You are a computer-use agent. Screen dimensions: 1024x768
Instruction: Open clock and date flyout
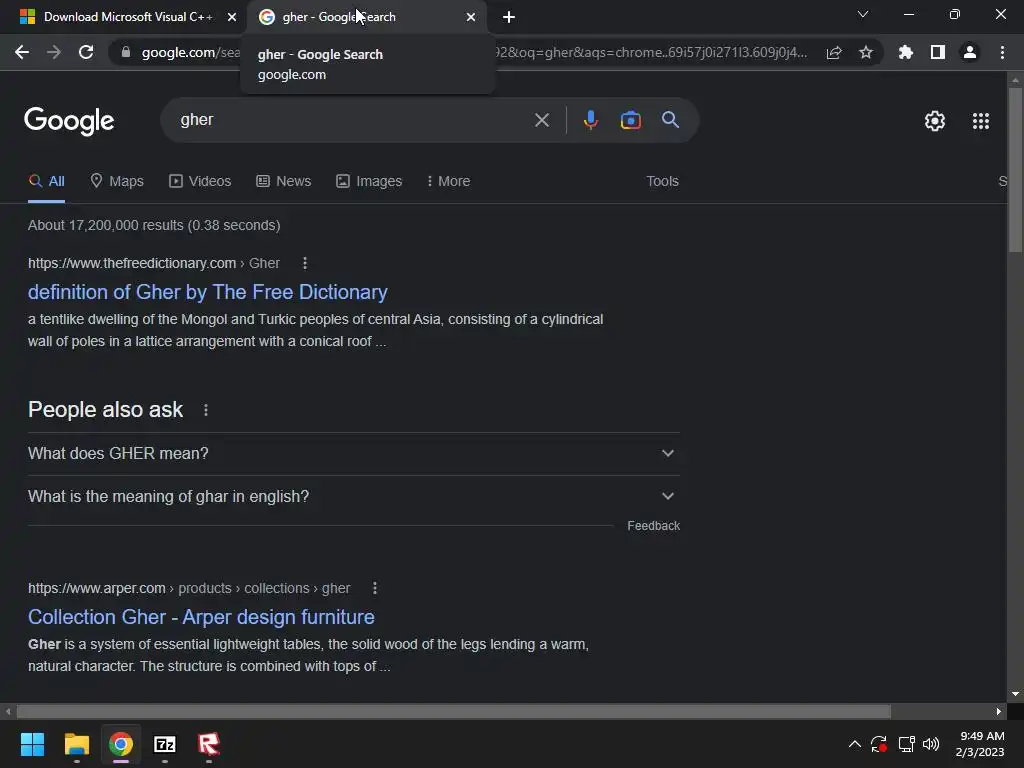(980, 744)
